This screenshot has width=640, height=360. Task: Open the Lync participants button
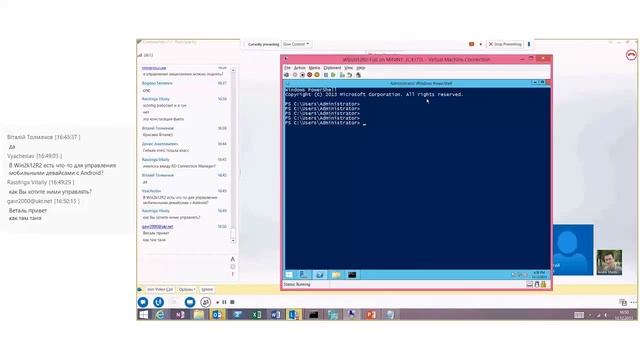[205, 302]
